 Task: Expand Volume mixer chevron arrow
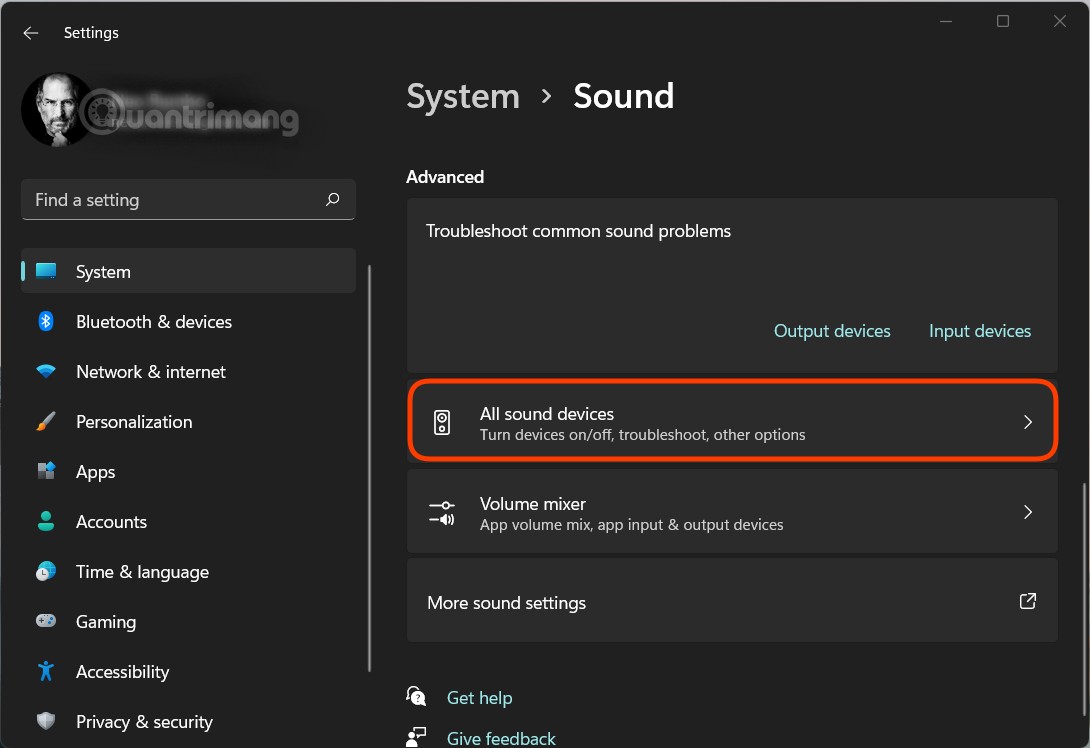point(1027,512)
